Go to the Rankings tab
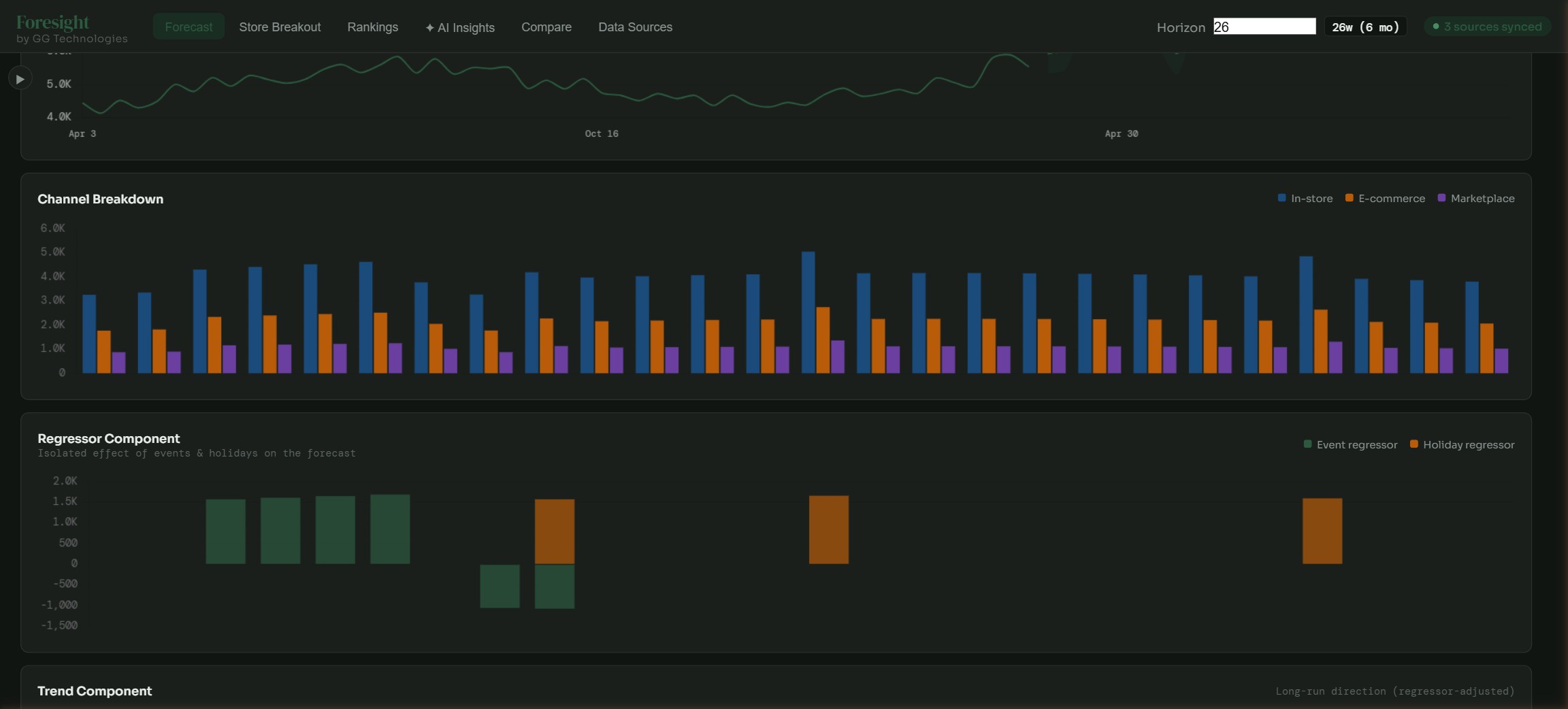This screenshot has width=1568, height=709. click(x=372, y=27)
